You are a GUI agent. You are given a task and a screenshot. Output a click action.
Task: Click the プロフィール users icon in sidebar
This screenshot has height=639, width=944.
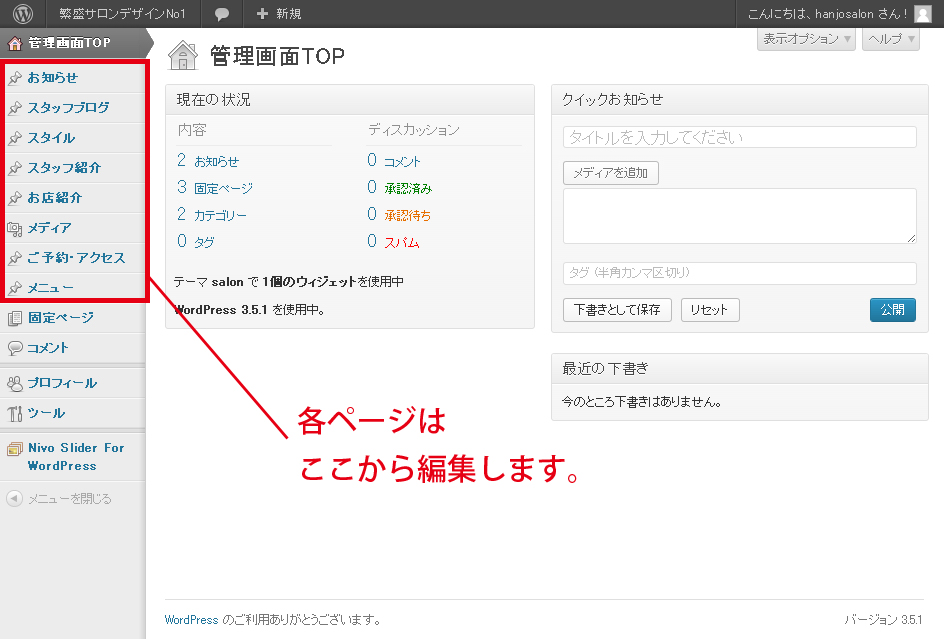click(x=15, y=383)
